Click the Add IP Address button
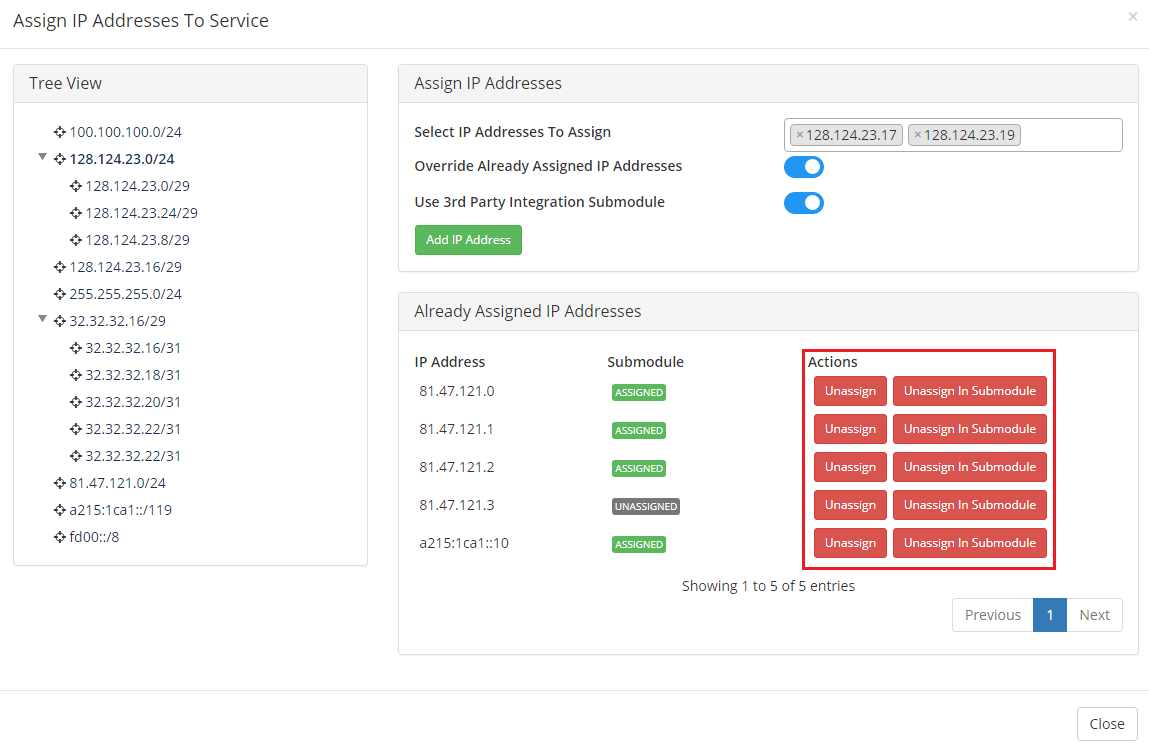The width and height of the screenshot is (1149, 746). 468,240
